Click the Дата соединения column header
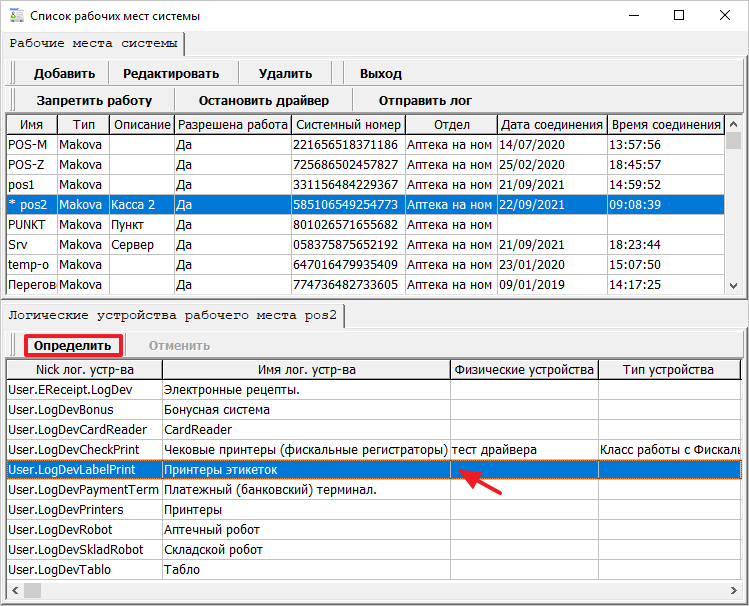Screen dimensions: 749x606 point(552,125)
